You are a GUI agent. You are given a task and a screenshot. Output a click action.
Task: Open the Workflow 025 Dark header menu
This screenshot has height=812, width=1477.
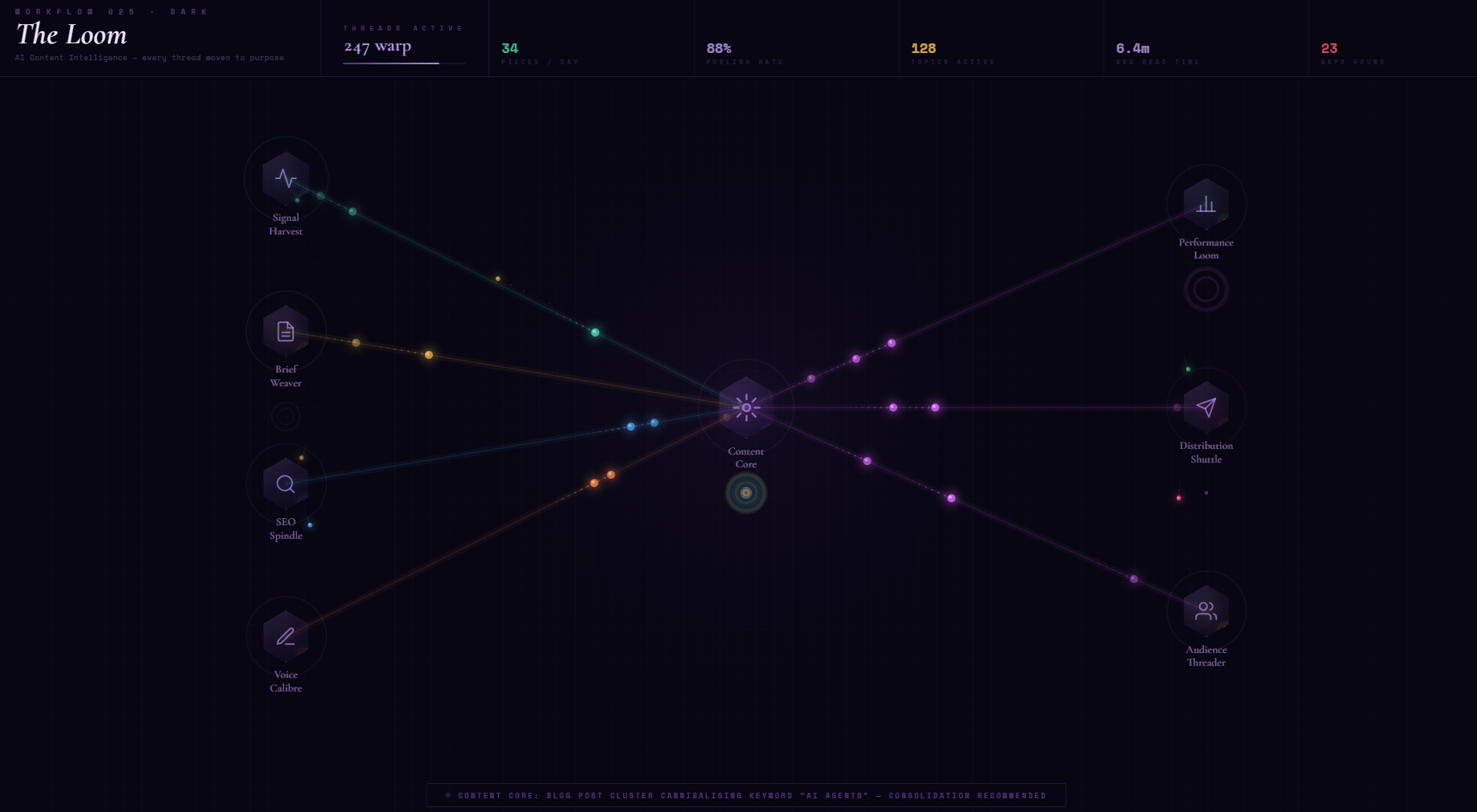[110, 11]
